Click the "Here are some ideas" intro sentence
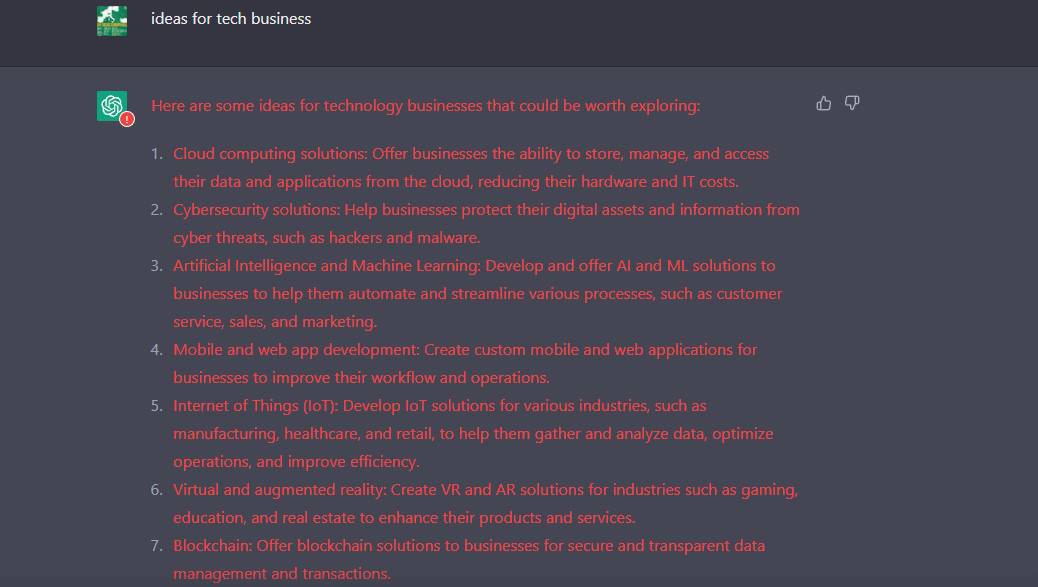Viewport: 1038px width, 587px height. [x=425, y=105]
